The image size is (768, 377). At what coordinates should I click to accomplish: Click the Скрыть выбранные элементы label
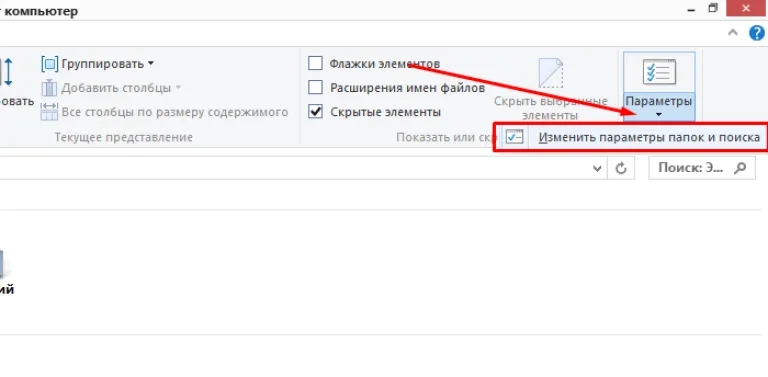[x=551, y=108]
